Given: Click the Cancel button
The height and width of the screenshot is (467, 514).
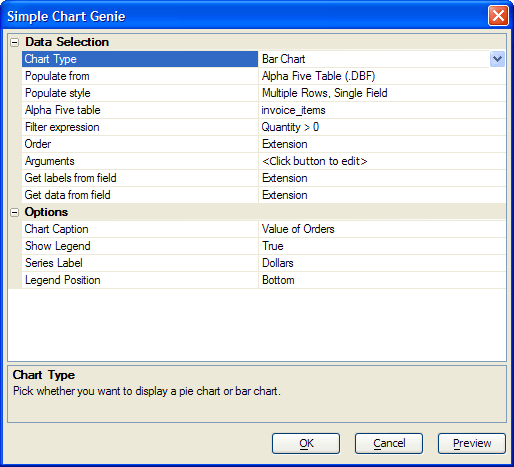Looking at the screenshot, I should coord(389,443).
